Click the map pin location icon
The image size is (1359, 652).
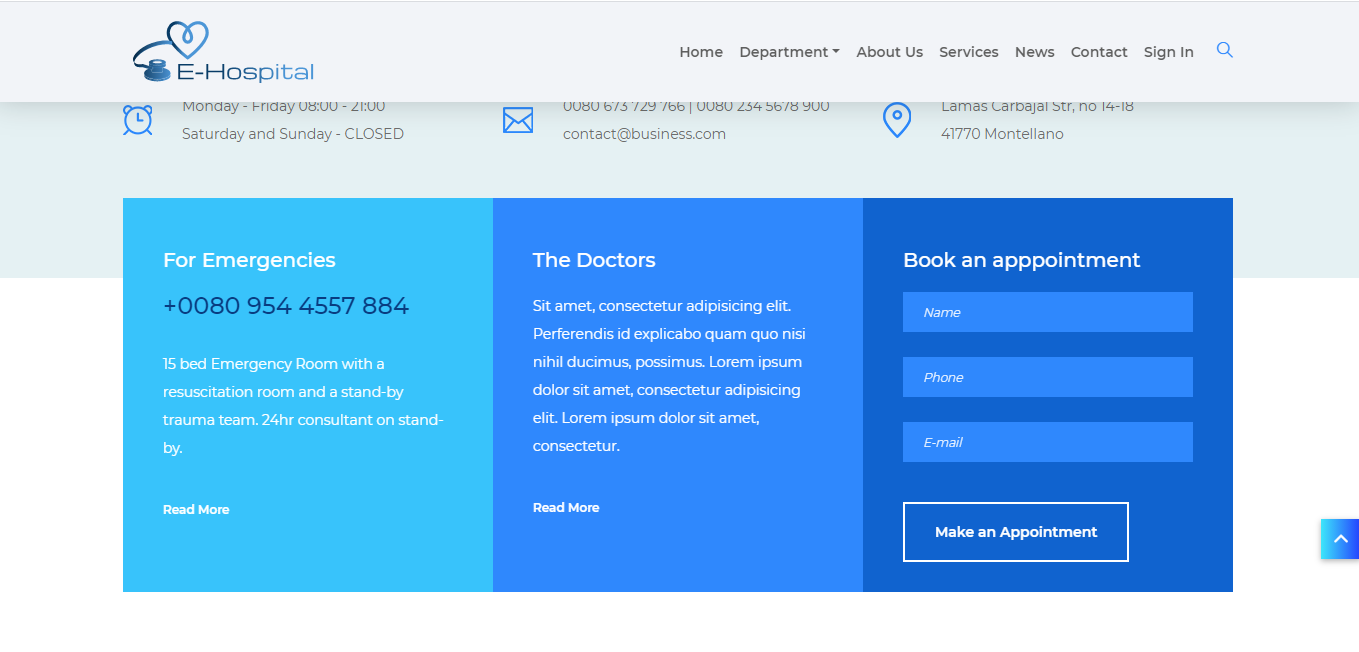896,120
